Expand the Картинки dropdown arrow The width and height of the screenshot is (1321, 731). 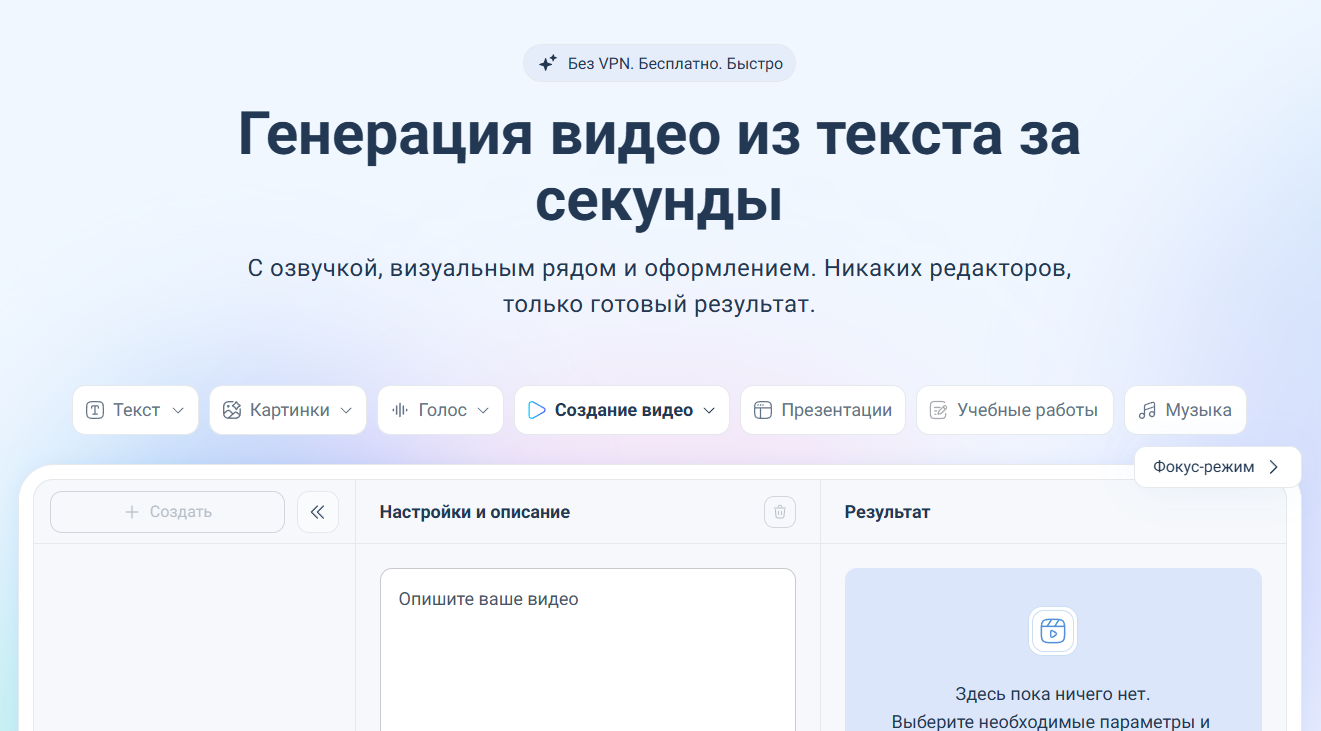coord(346,410)
